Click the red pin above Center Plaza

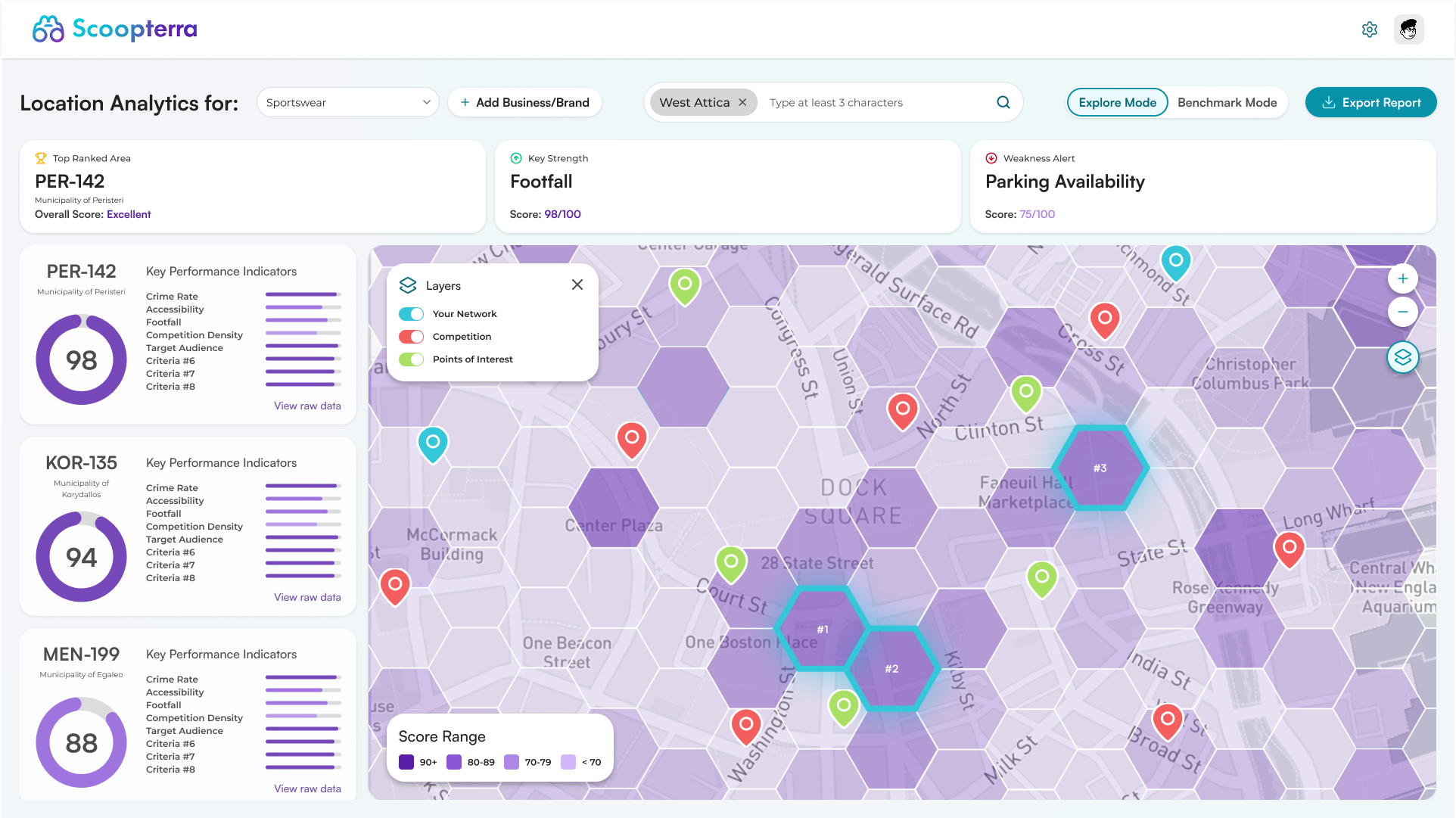(632, 441)
